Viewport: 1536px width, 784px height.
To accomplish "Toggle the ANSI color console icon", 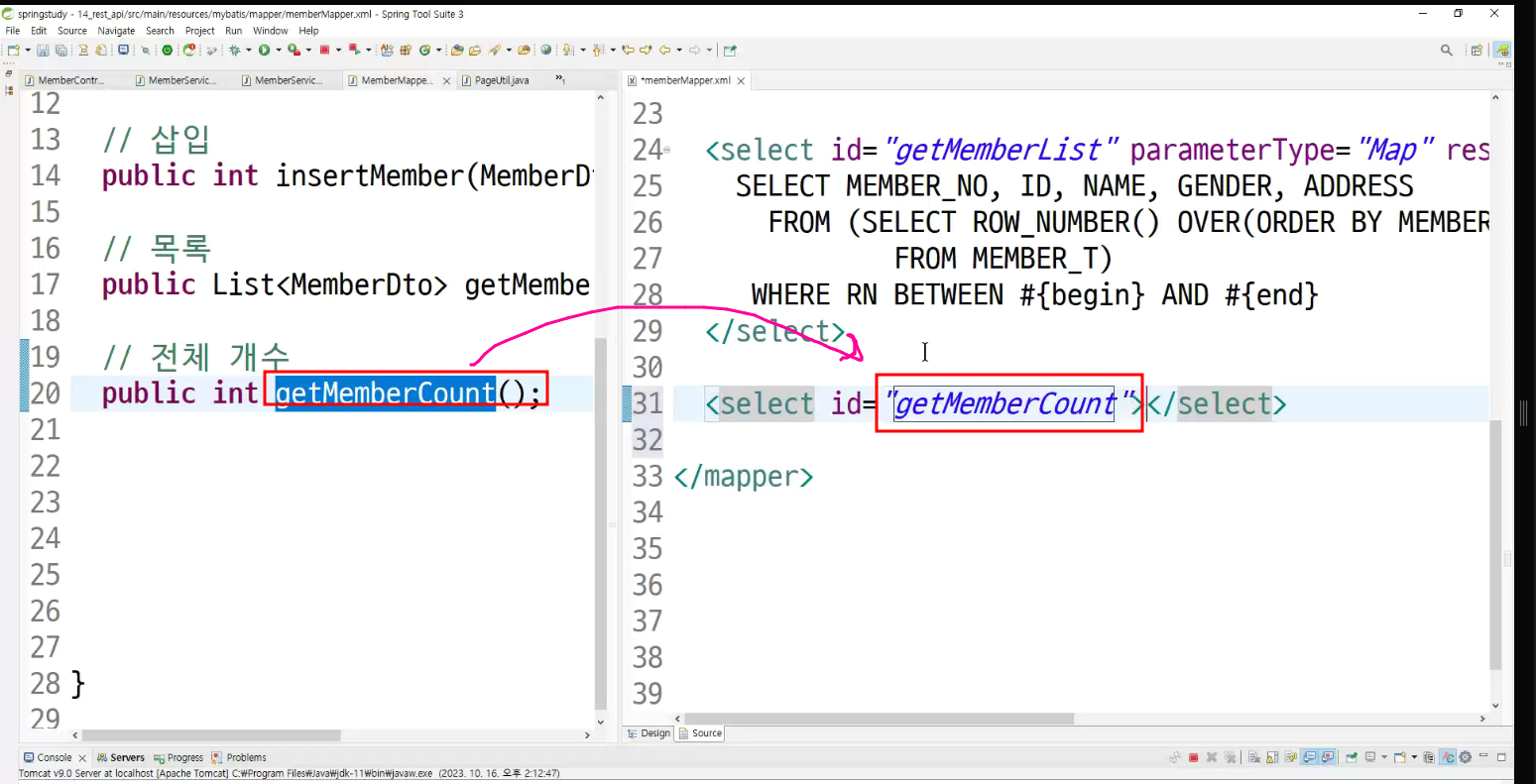I will tap(1448, 757).
